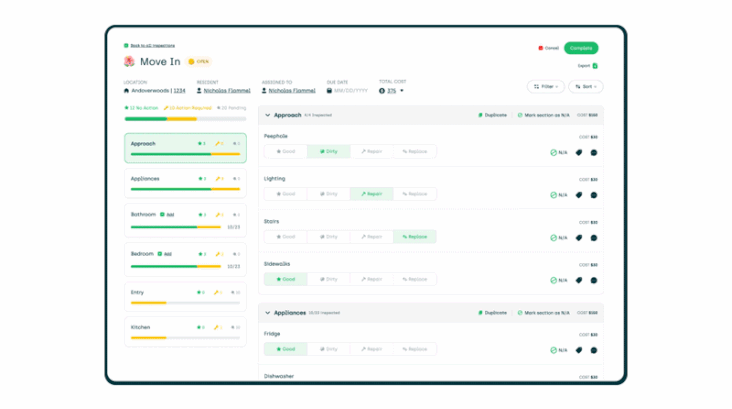This screenshot has width=732, height=409.
Task: Select Entry in the section list
Action: point(185,296)
